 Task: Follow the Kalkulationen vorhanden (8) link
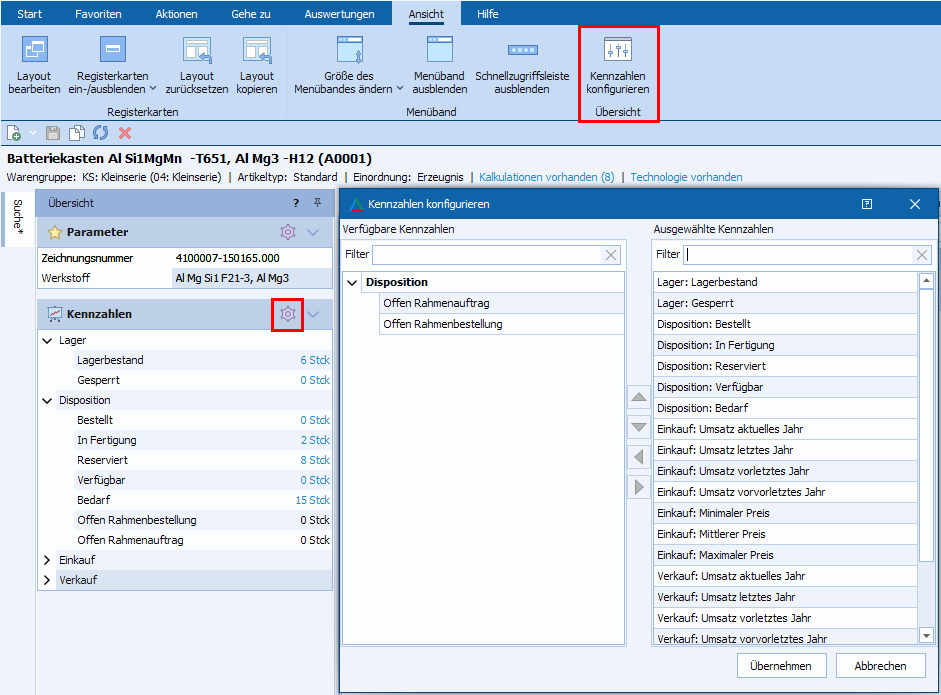[x=546, y=177]
